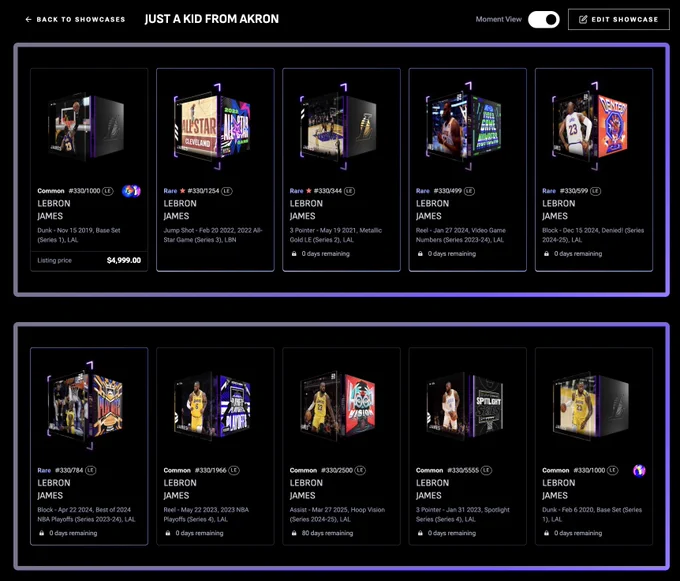The image size is (680, 581).
Task: Click LE badge next to #330/344
Action: coord(350,191)
